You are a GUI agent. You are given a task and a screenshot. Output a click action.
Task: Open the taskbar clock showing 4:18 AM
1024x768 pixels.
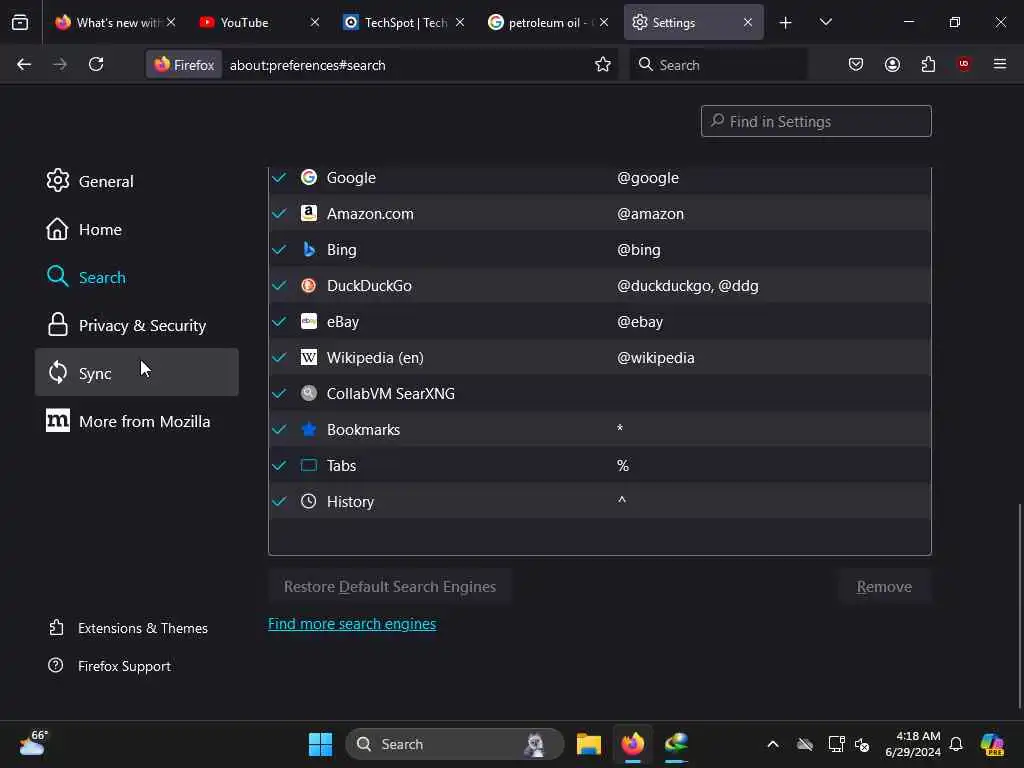point(912,744)
